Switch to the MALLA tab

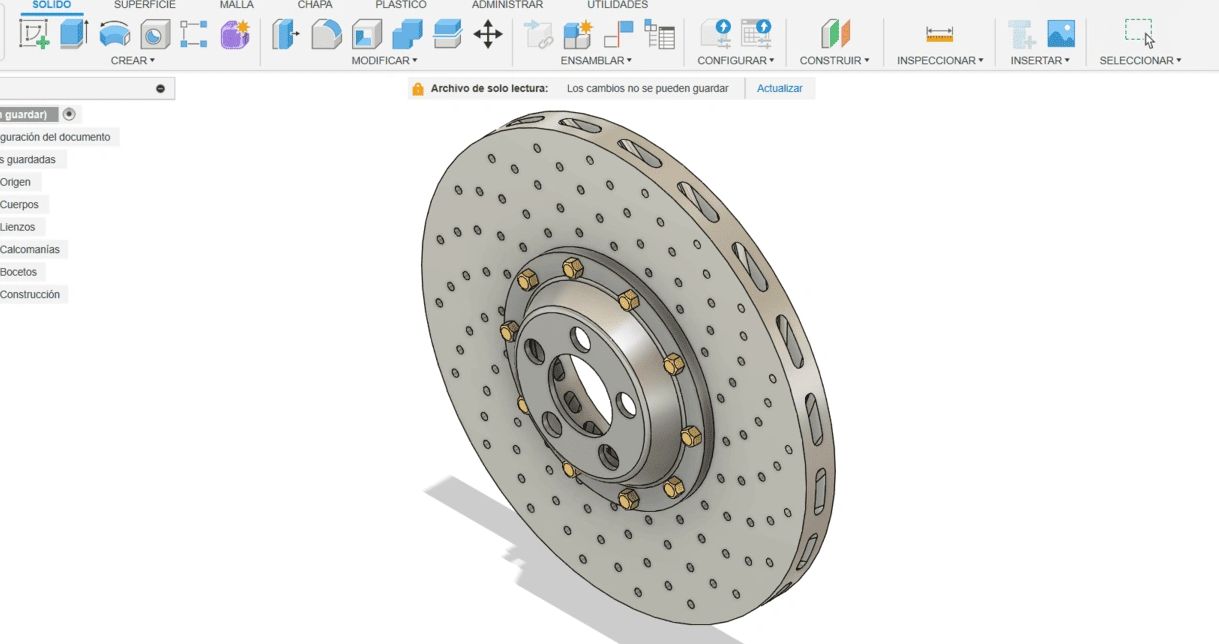(x=237, y=5)
